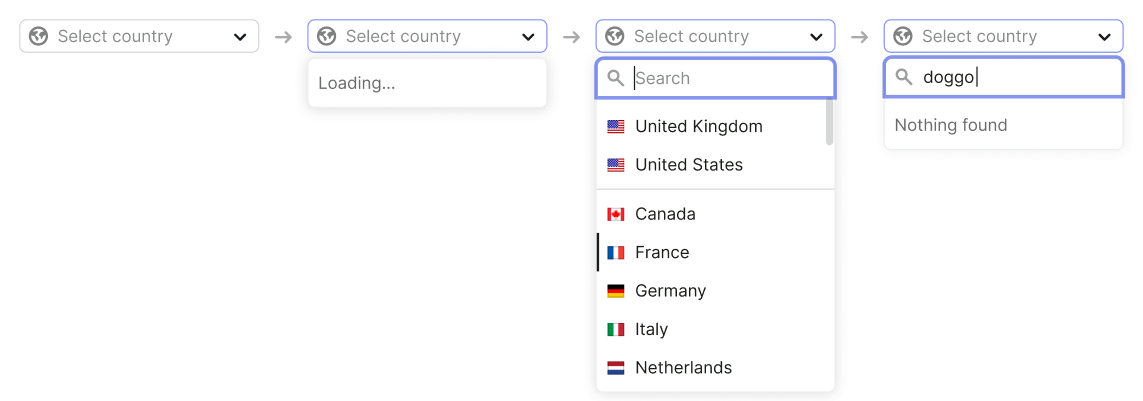Click into the search field containing doggo
The height and width of the screenshot is (401, 1143).
[x=1003, y=77]
